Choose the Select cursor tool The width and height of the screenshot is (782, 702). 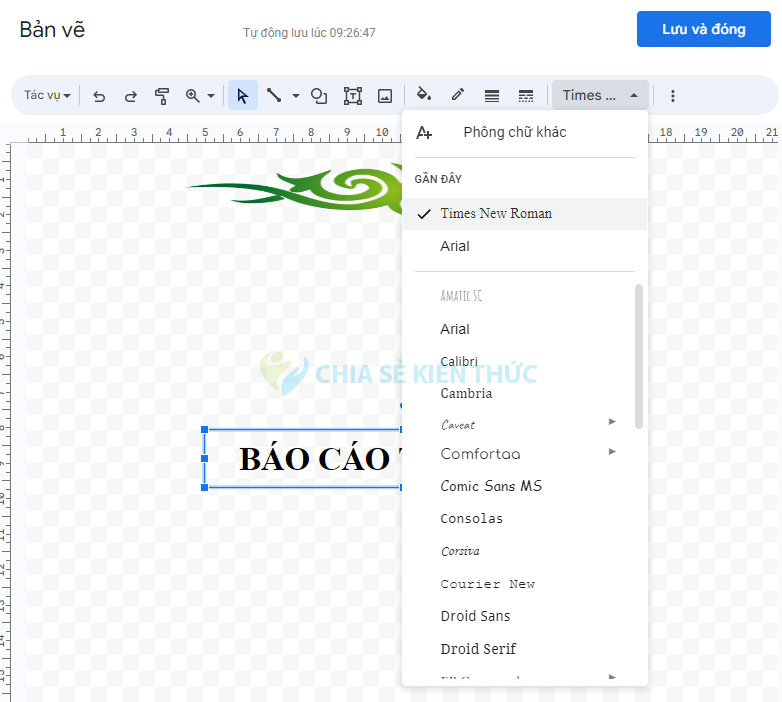tap(242, 96)
